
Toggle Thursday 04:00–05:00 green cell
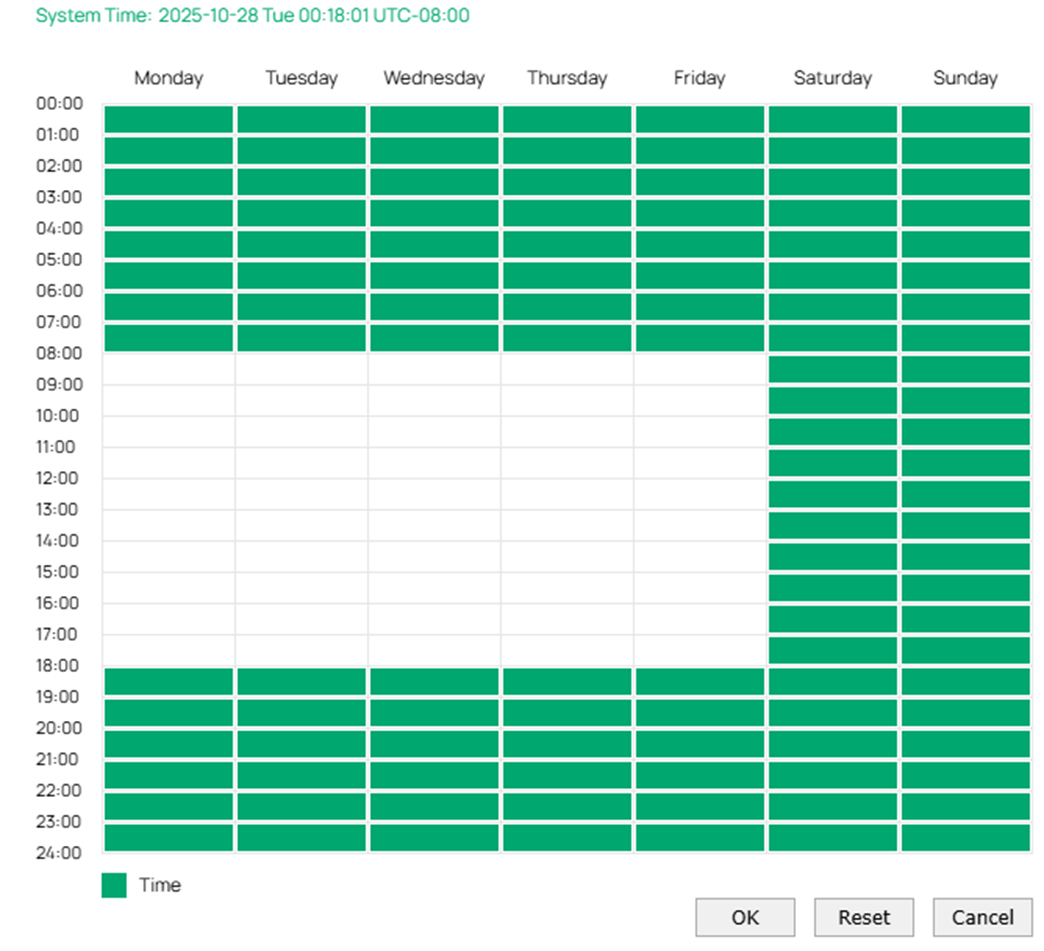click(567, 244)
